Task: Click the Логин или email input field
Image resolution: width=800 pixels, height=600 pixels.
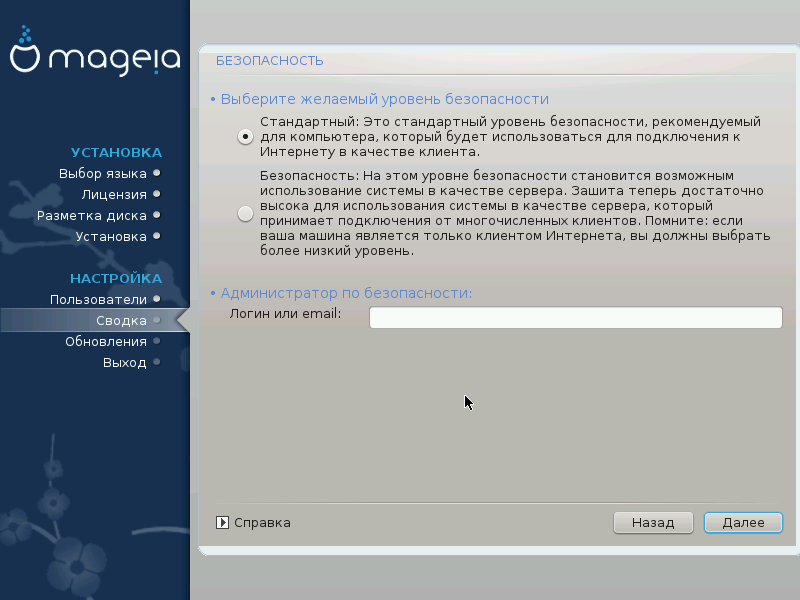Action: (576, 317)
